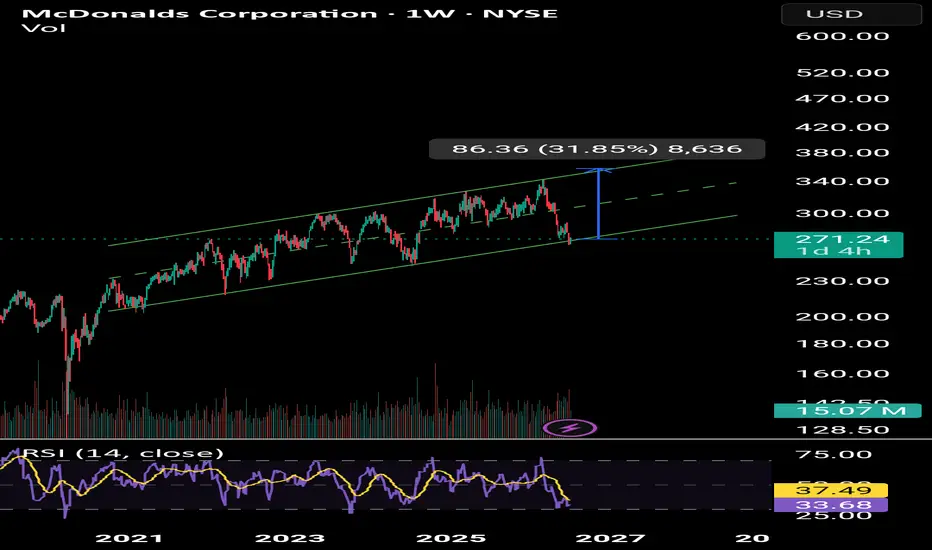
Task: Click the measurement tooltip 86.36 (31.85%)
Action: pos(597,149)
